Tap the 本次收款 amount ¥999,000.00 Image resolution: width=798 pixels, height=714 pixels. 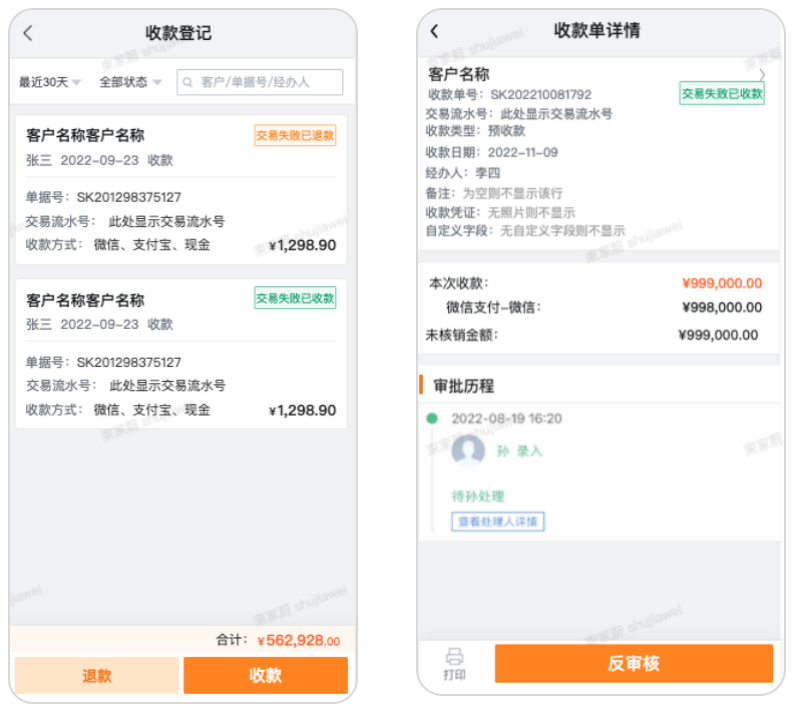pos(721,283)
